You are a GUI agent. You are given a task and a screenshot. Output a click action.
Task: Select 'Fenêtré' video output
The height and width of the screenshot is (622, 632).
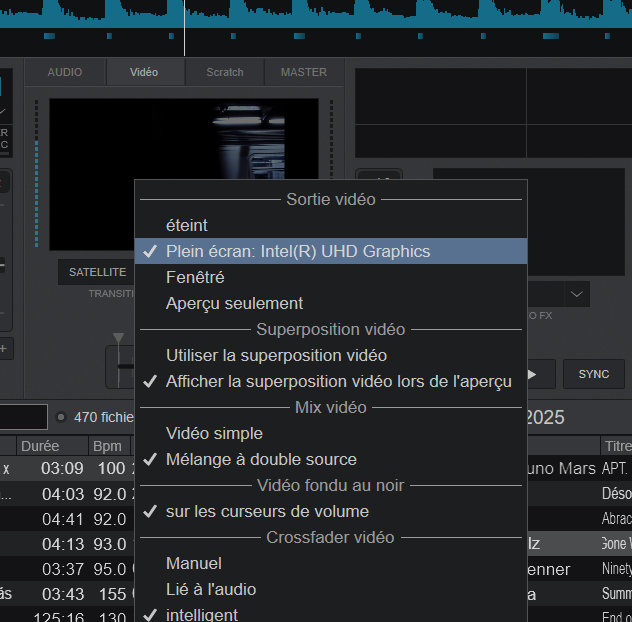pos(195,277)
